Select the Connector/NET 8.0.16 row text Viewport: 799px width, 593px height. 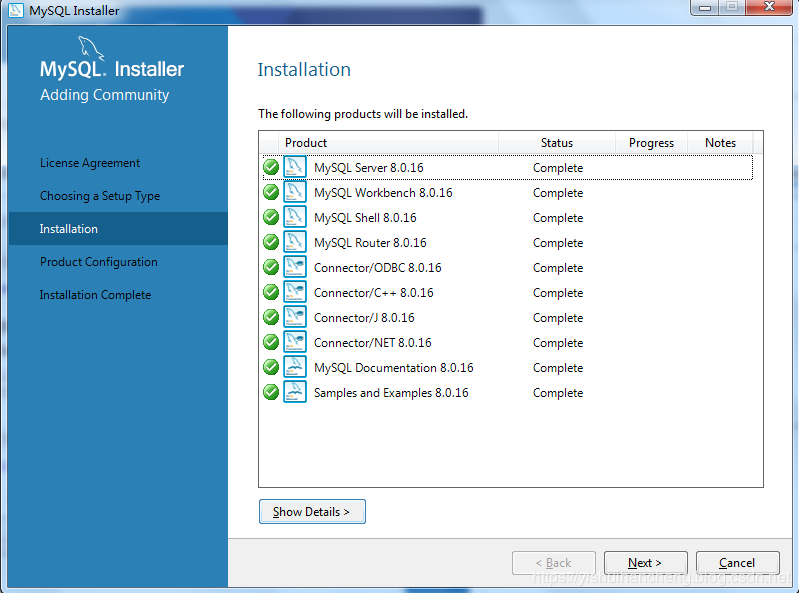click(372, 342)
